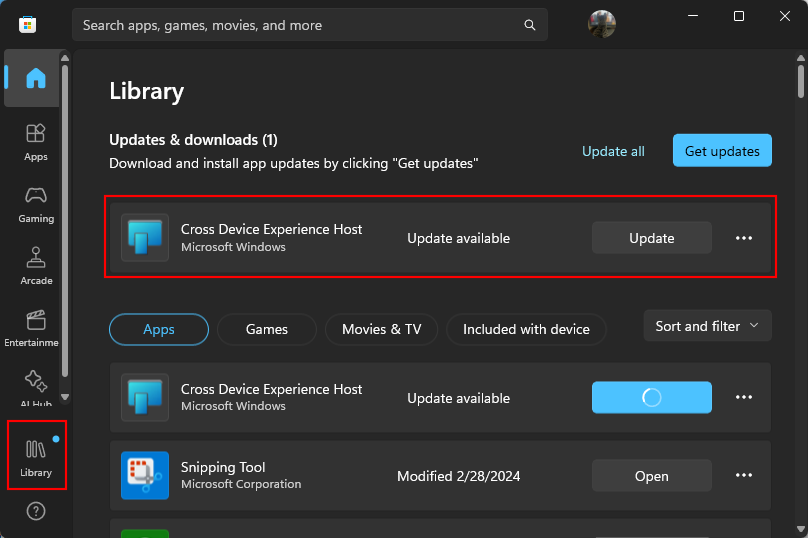Viewport: 808px width, 538px height.
Task: Click sidebar scroll down arrow
Action: click(65, 397)
